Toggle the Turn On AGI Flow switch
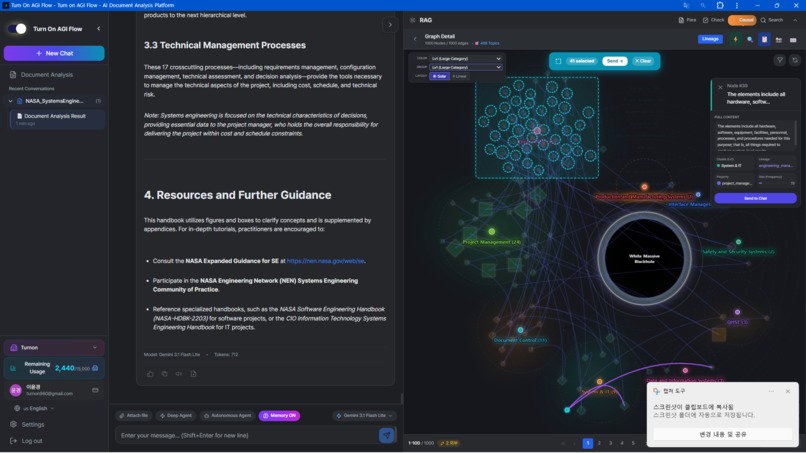The height and width of the screenshot is (453, 806). 16,29
